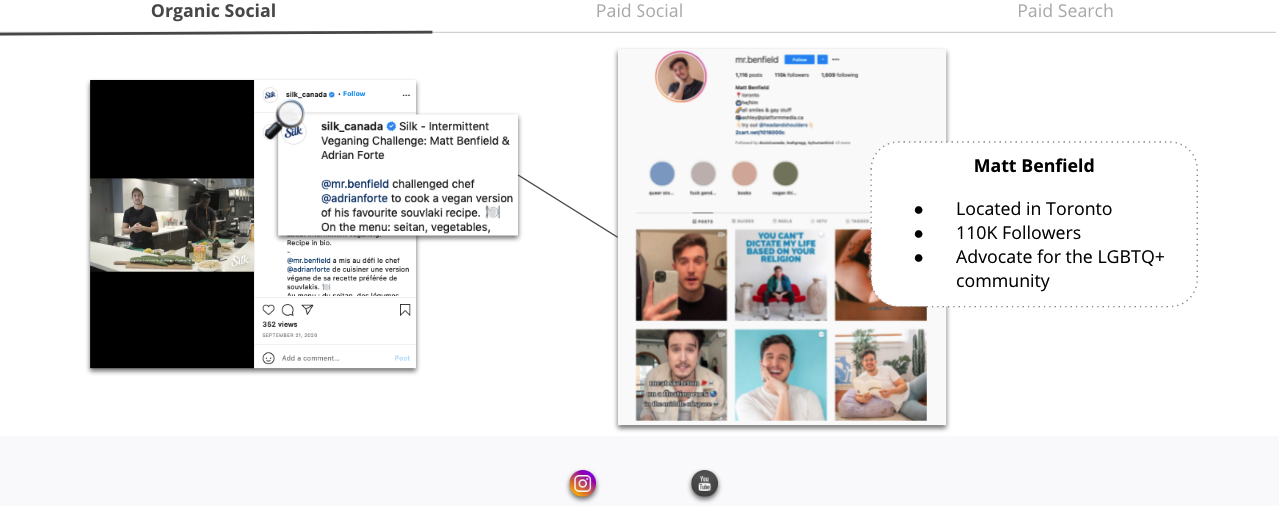The height and width of the screenshot is (506, 1279).
Task: Click the '352 views' count under the post
Action: (x=280, y=325)
